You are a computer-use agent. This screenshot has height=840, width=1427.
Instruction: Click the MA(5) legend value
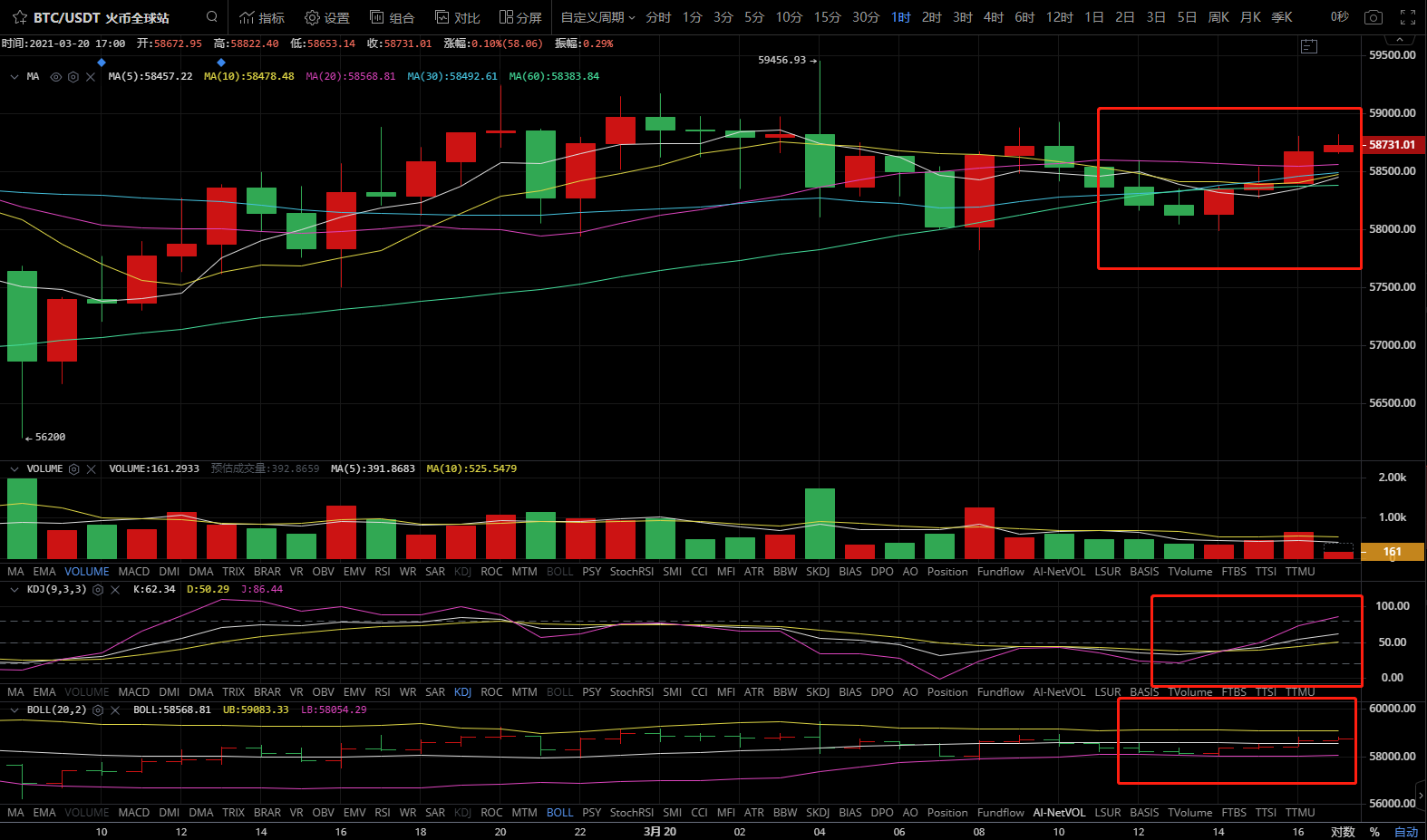tap(150, 77)
